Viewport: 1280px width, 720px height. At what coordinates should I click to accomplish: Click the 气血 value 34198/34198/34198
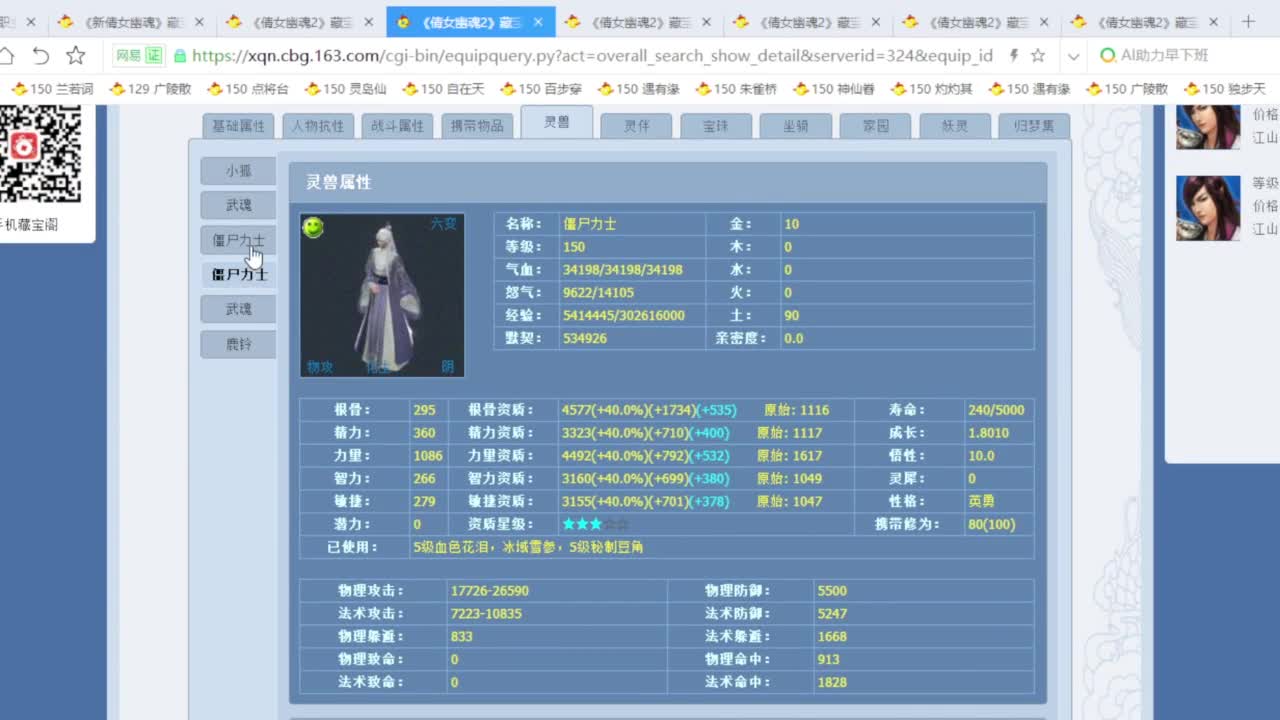point(622,270)
